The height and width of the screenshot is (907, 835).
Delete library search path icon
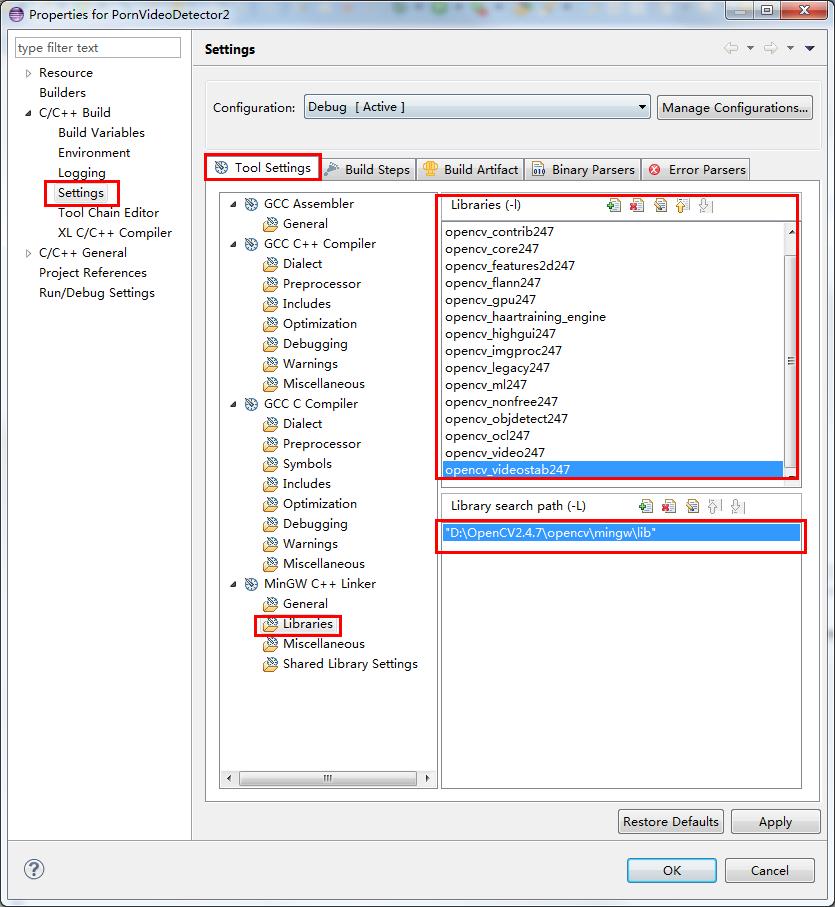click(x=669, y=507)
